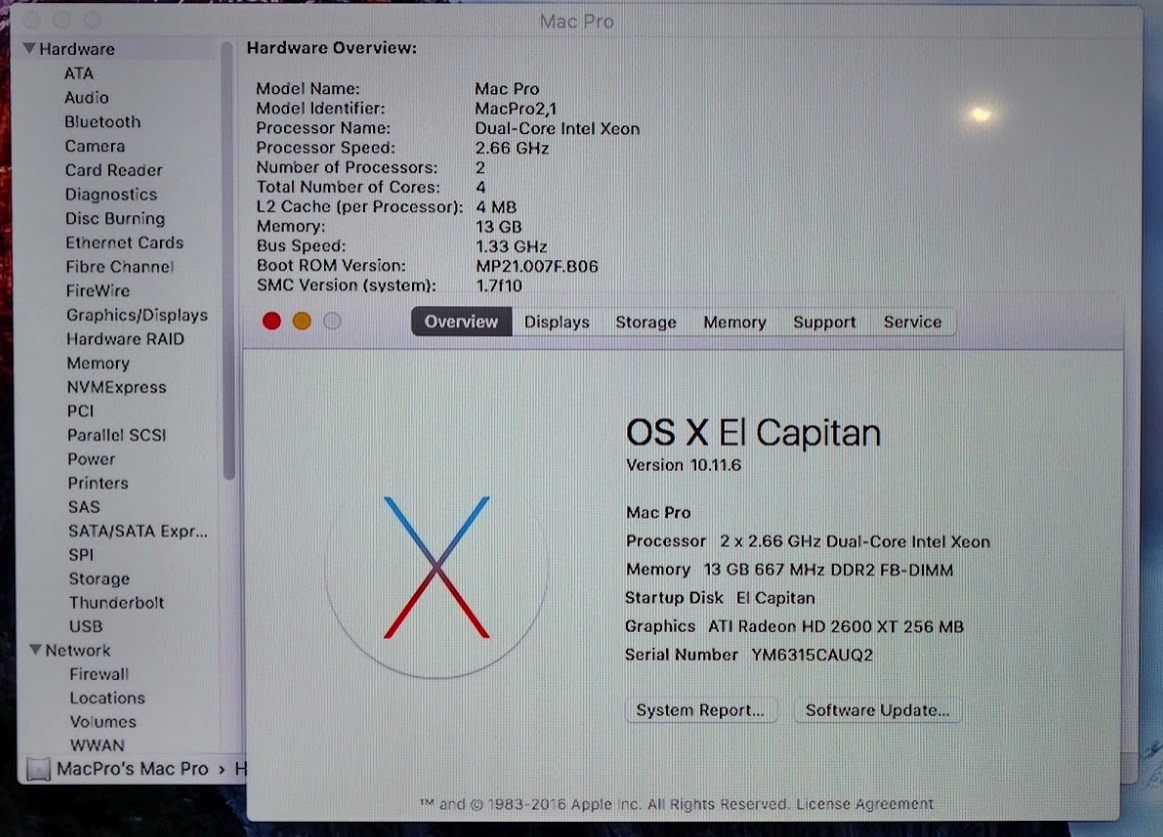1163x837 pixels.
Task: Select SAS in the sidebar
Action: point(84,507)
